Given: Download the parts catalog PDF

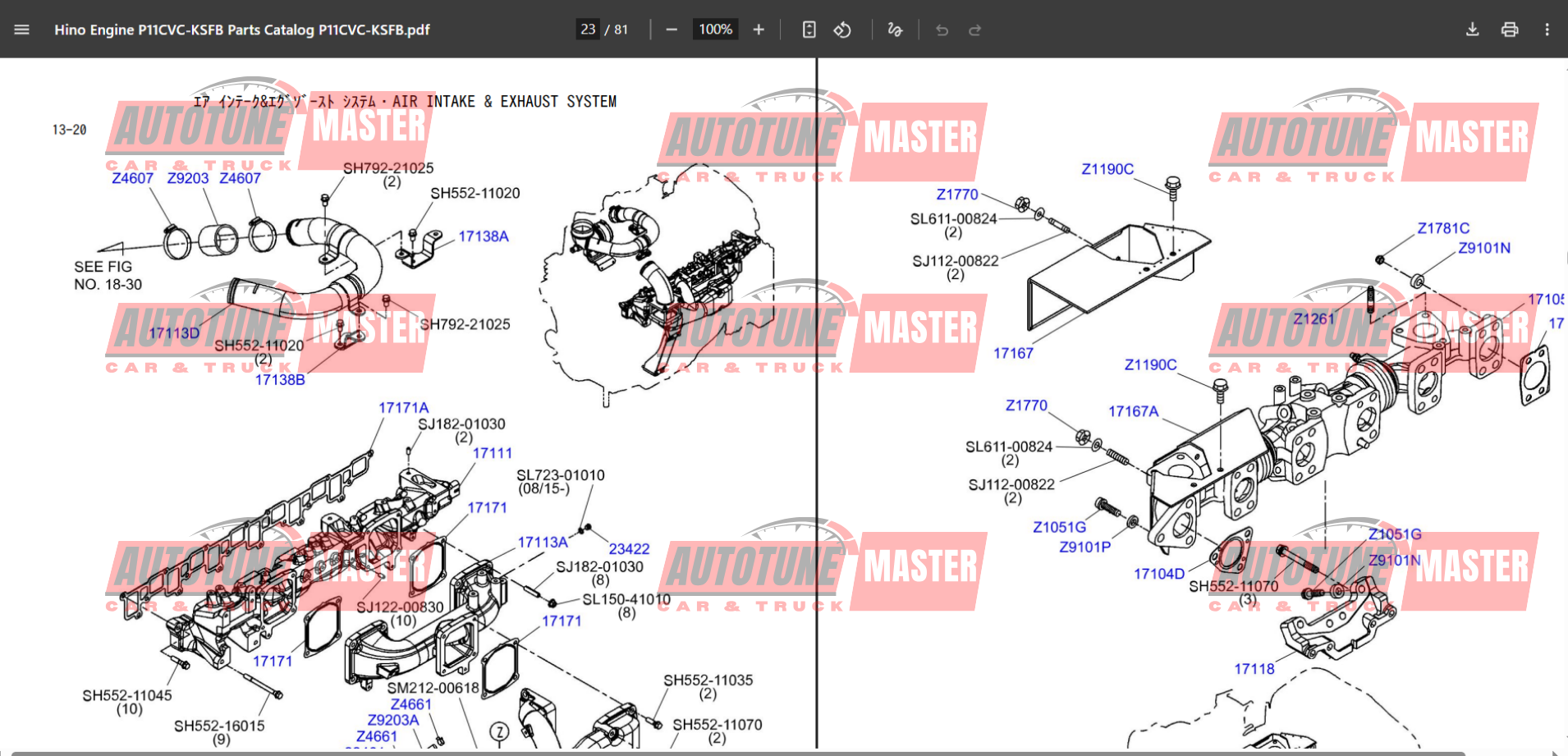Looking at the screenshot, I should pyautogui.click(x=1472, y=29).
